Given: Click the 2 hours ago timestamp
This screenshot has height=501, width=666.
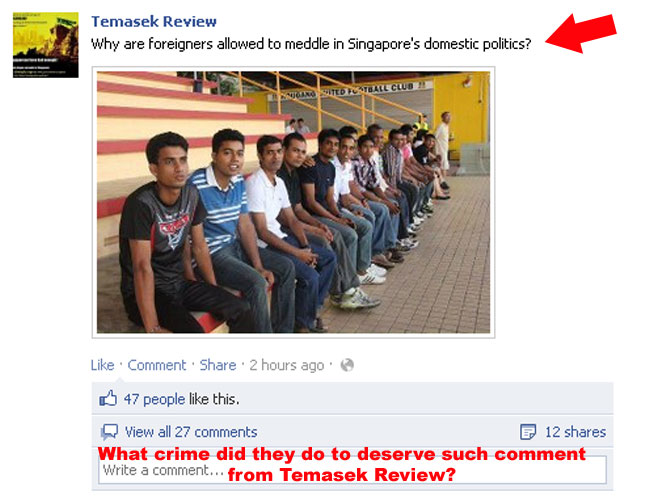Looking at the screenshot, I should pyautogui.click(x=287, y=365).
